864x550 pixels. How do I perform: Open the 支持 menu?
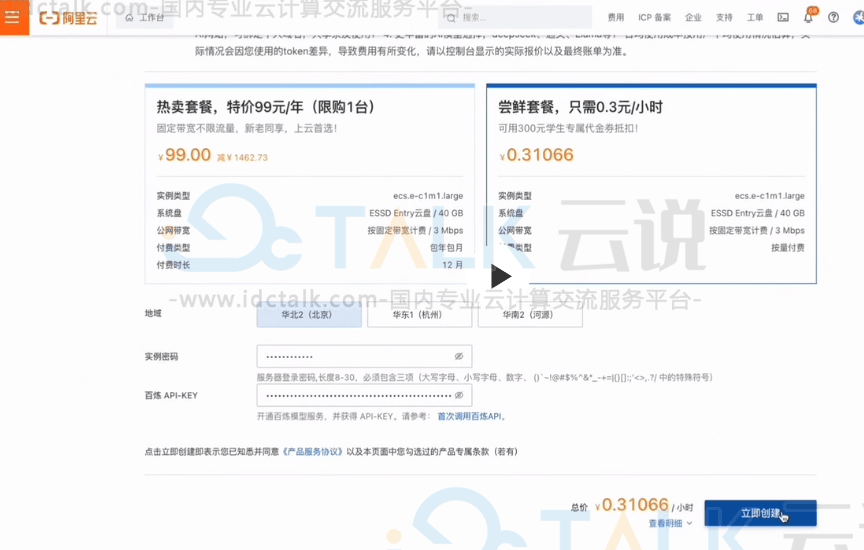pos(724,18)
